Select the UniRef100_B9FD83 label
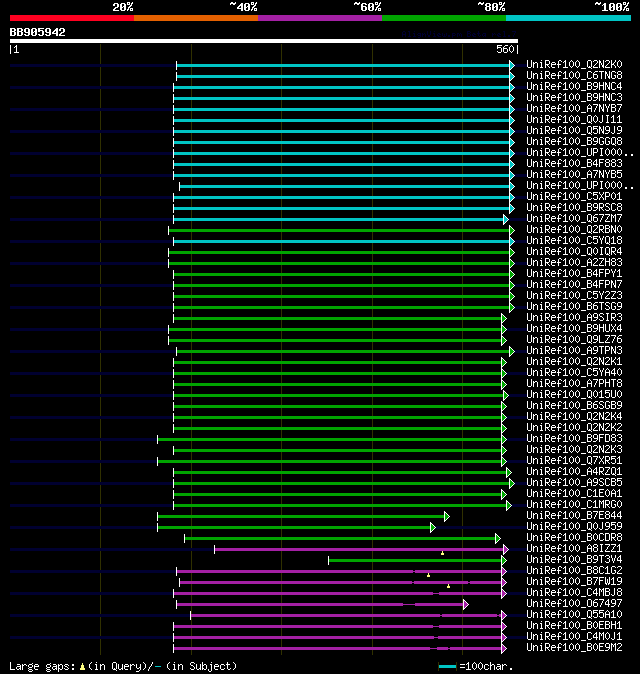The image size is (640, 674). coord(574,438)
